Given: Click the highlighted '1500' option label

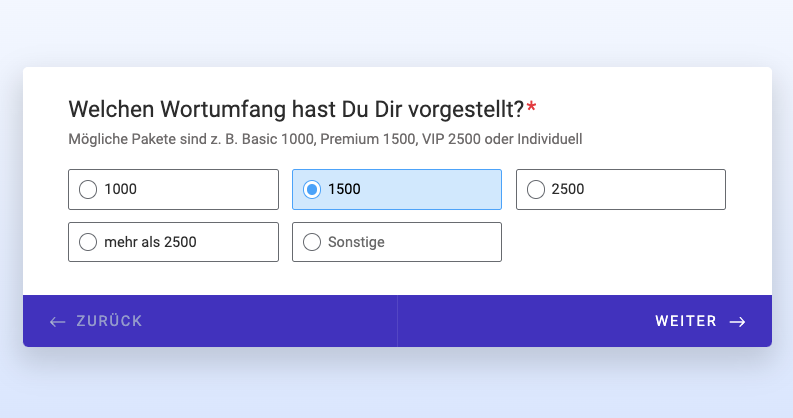Looking at the screenshot, I should 344,189.
